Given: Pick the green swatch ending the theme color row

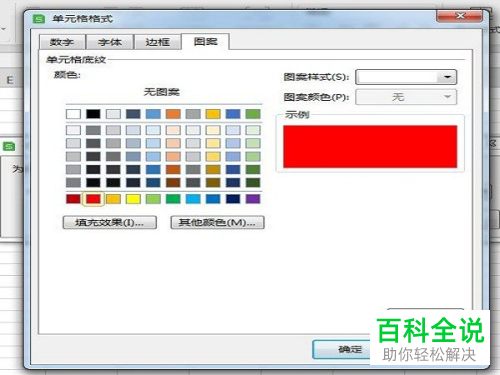Looking at the screenshot, I should point(253,114).
